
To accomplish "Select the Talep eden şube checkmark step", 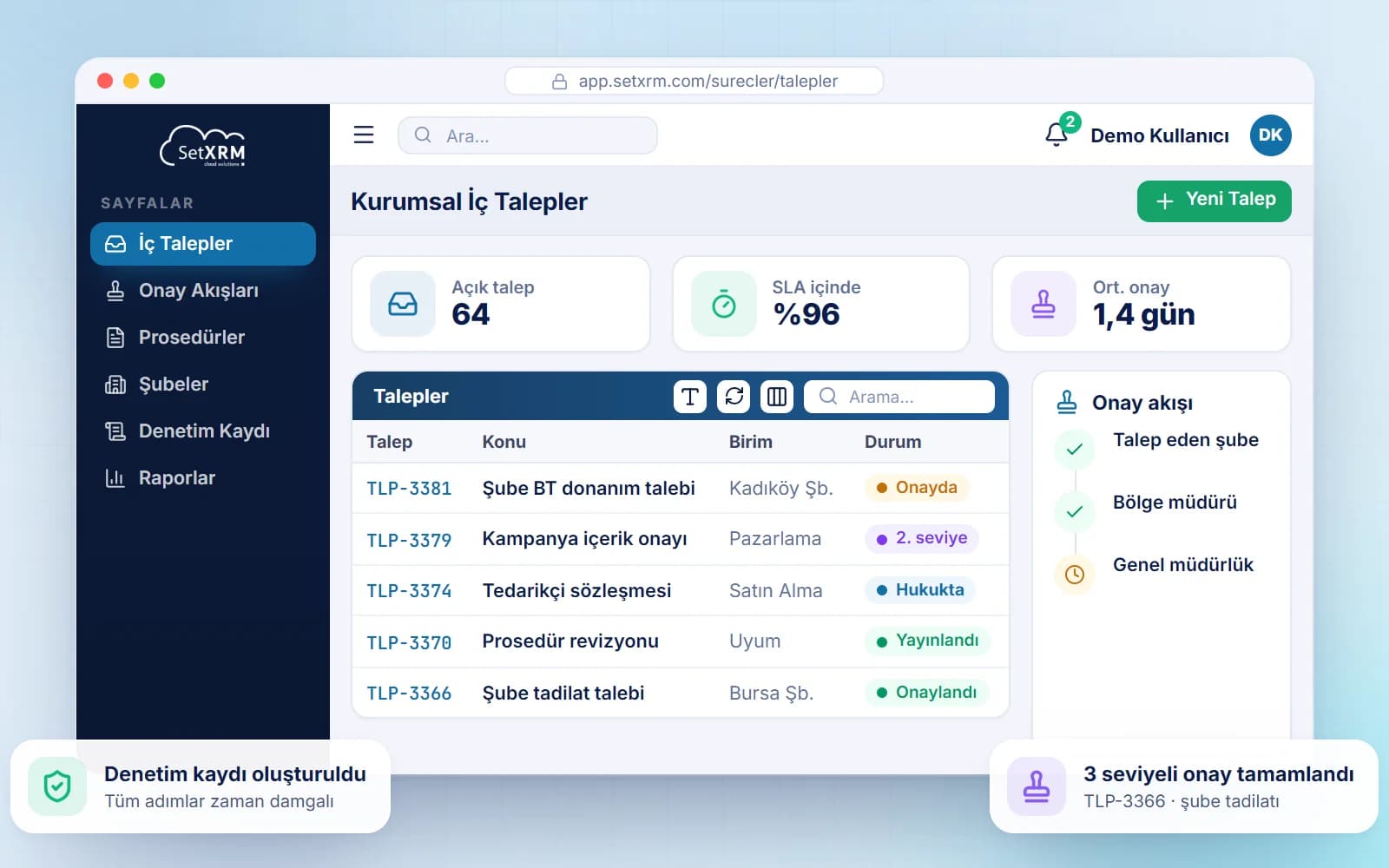I will point(1075,450).
